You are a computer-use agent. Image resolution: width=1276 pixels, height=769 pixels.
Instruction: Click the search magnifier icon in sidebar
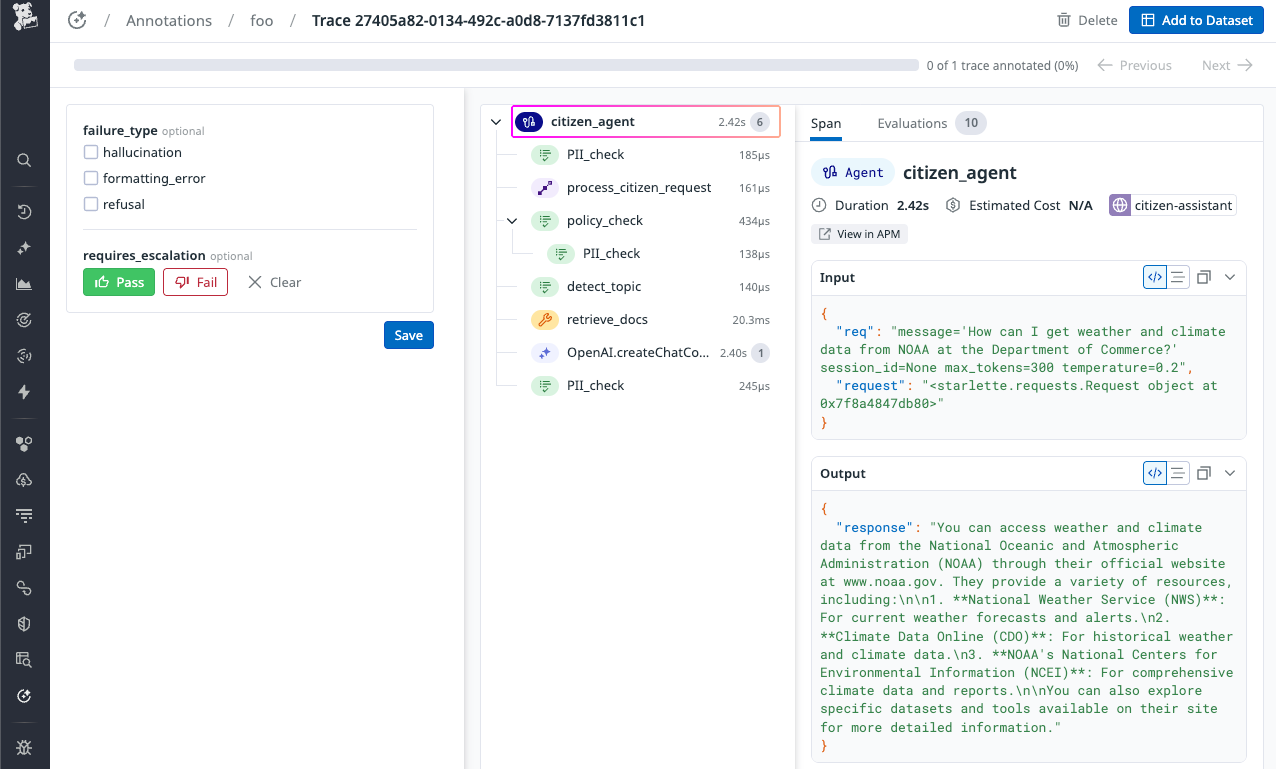[25, 160]
